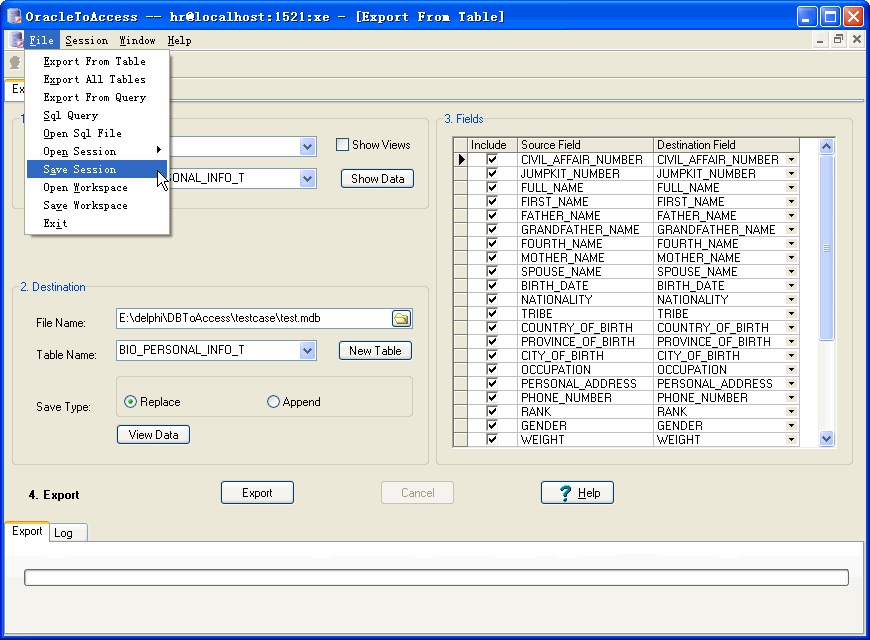Choose Export From Table in File menu

[x=97, y=62]
